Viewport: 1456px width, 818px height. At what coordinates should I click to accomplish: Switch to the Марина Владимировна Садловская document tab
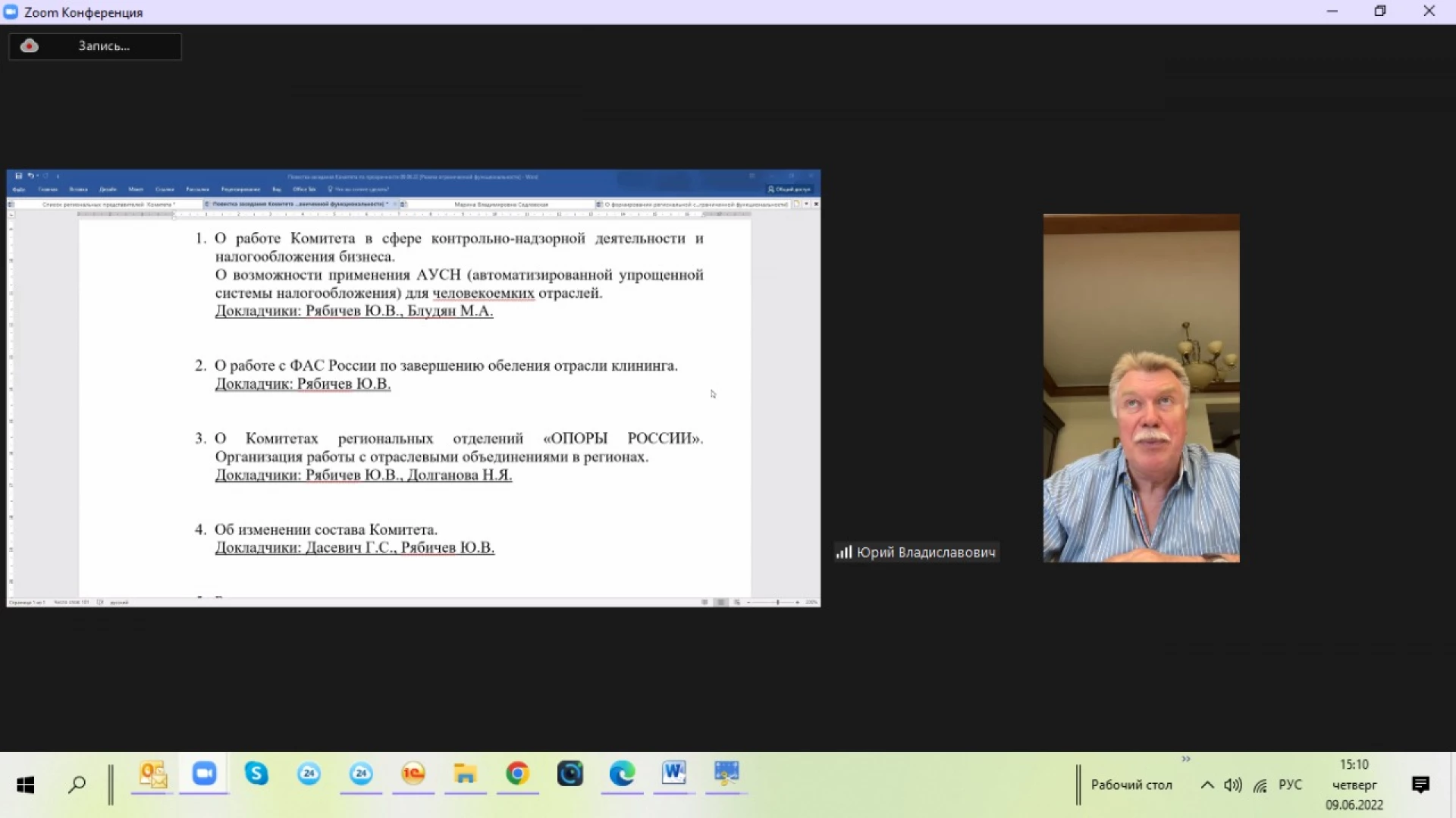click(x=500, y=205)
